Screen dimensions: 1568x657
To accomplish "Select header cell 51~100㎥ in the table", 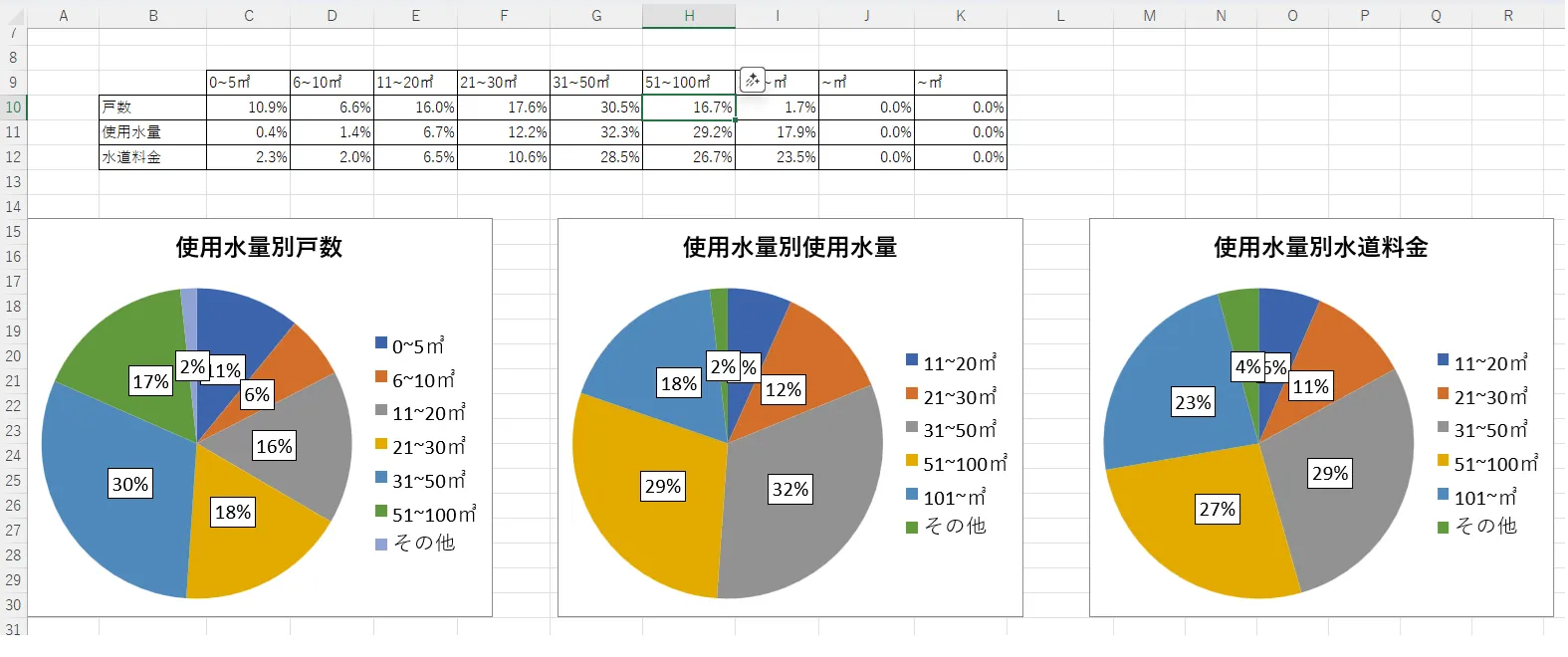I will click(689, 83).
